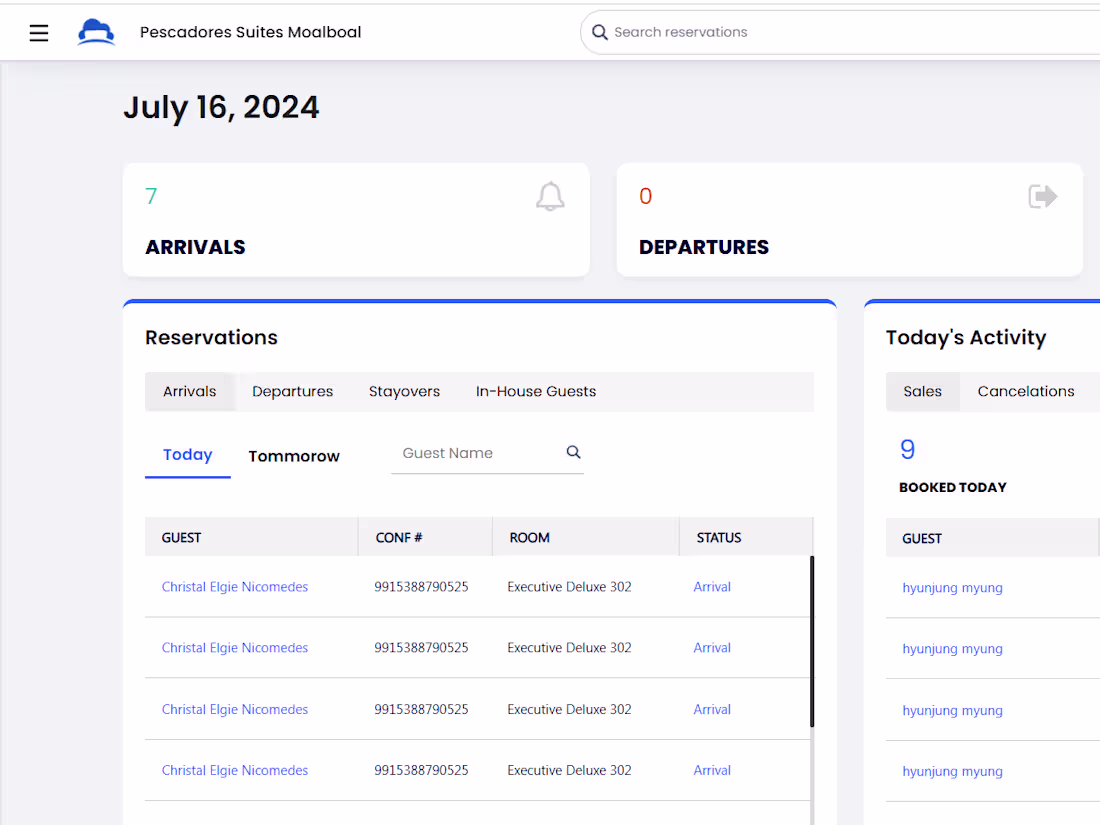Click the magnifier beside the Guest Name field
Viewport: 1100px width, 825px height.
pyautogui.click(x=573, y=451)
